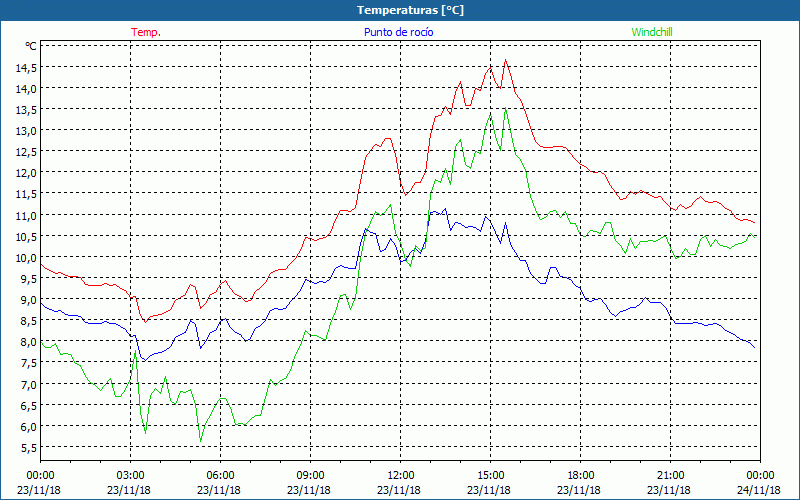
Task: Click the 12,5 y-axis value
Action: 27,152
